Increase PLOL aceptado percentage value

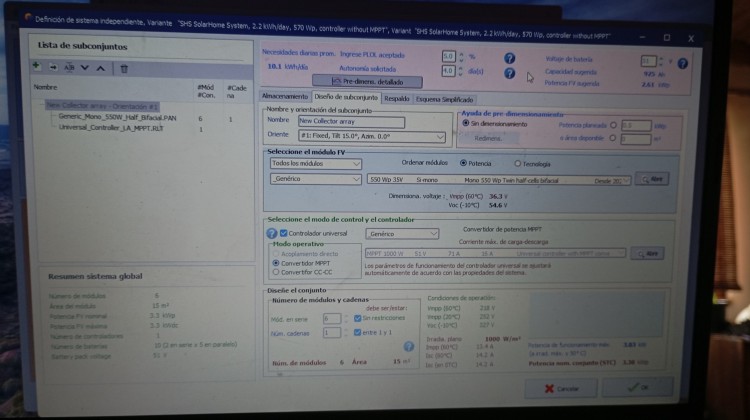click(x=461, y=54)
